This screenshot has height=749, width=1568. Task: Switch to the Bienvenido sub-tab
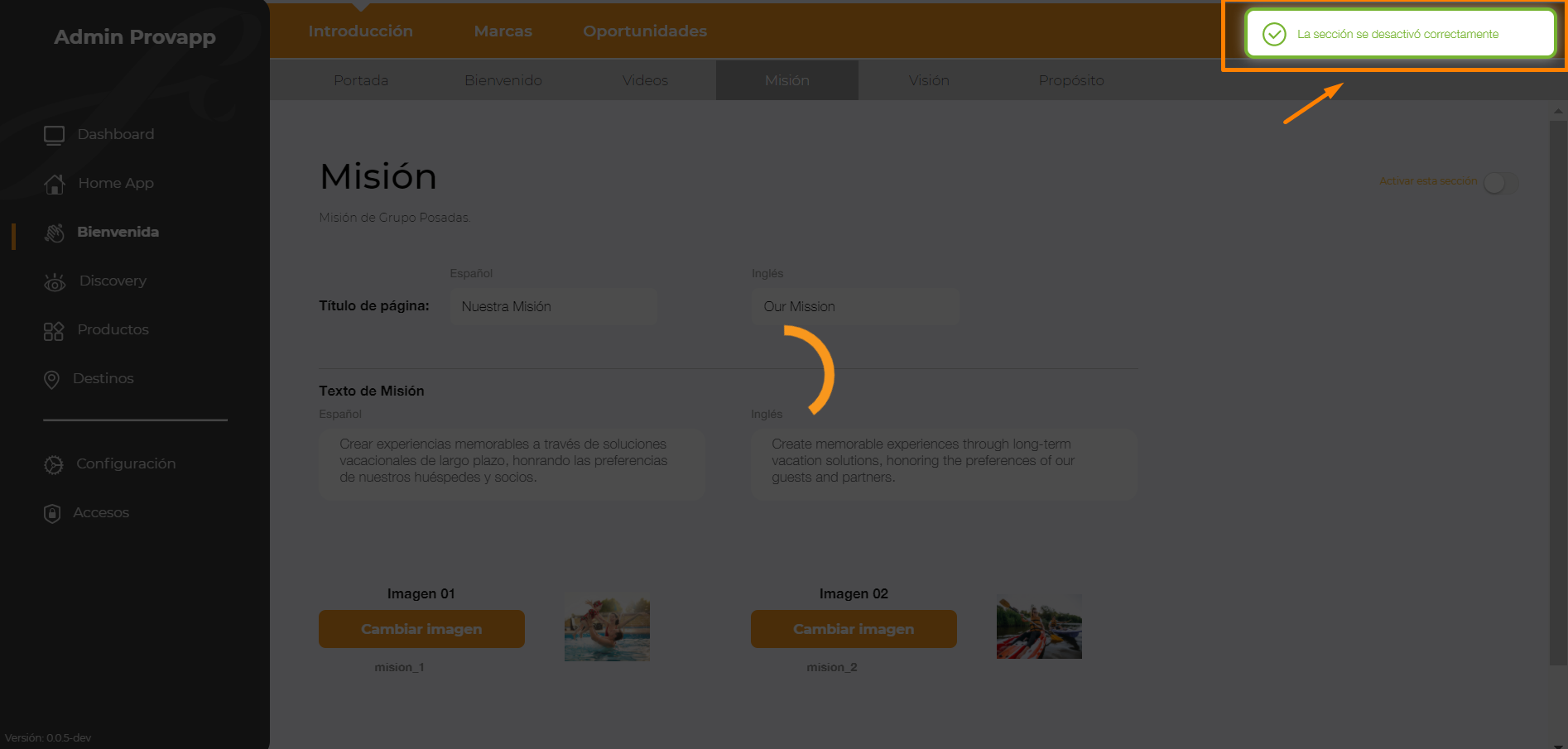click(x=503, y=80)
